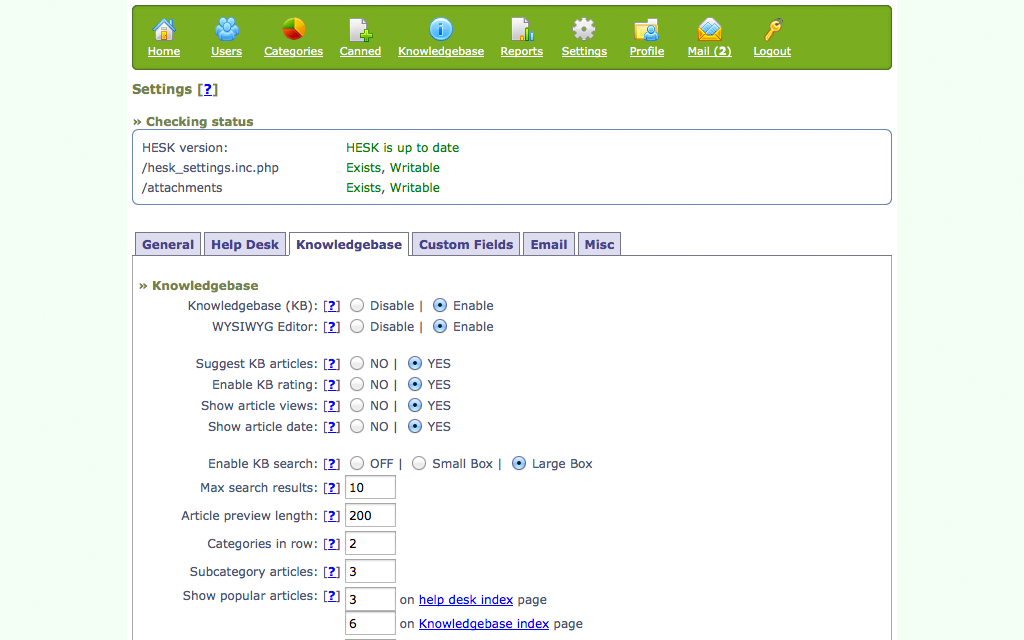Click the Logout key icon
Image resolution: width=1024 pixels, height=640 pixels.
click(x=771, y=30)
